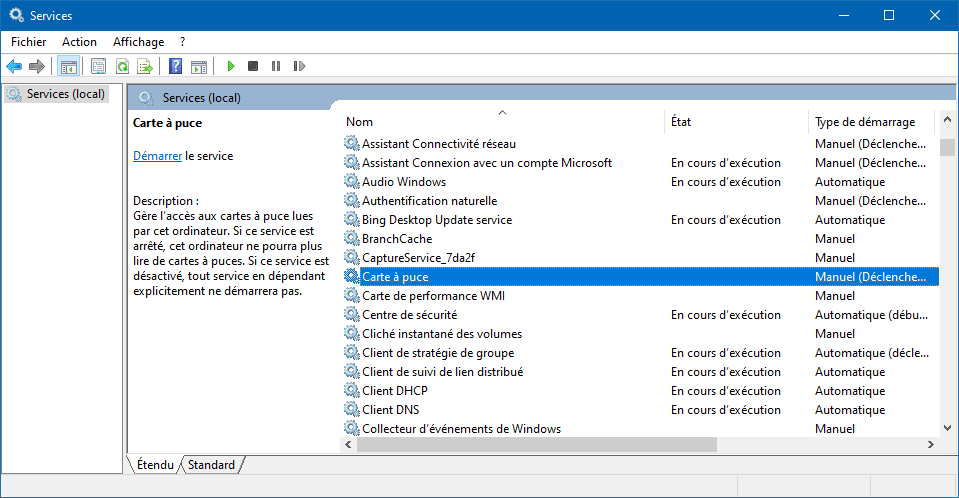Click gear icon of Bing Desktop Update service

[x=351, y=219]
